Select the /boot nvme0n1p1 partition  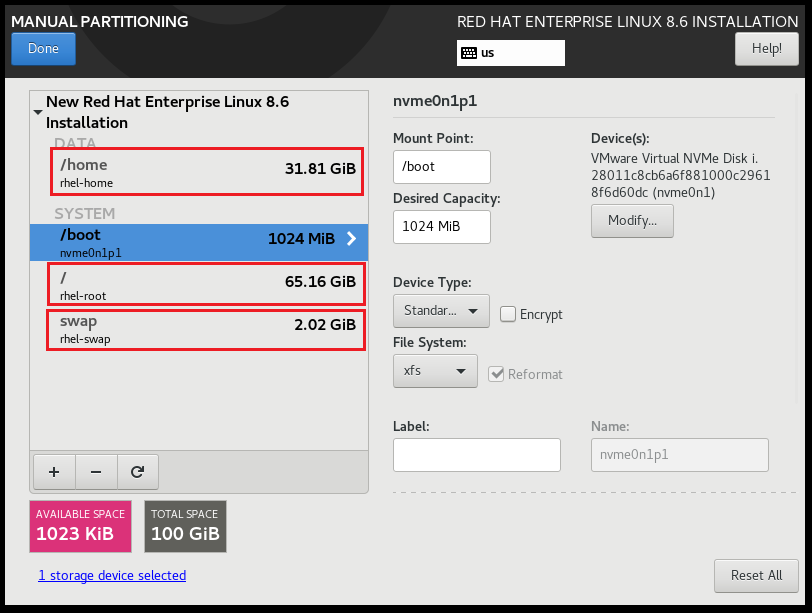pos(199,242)
